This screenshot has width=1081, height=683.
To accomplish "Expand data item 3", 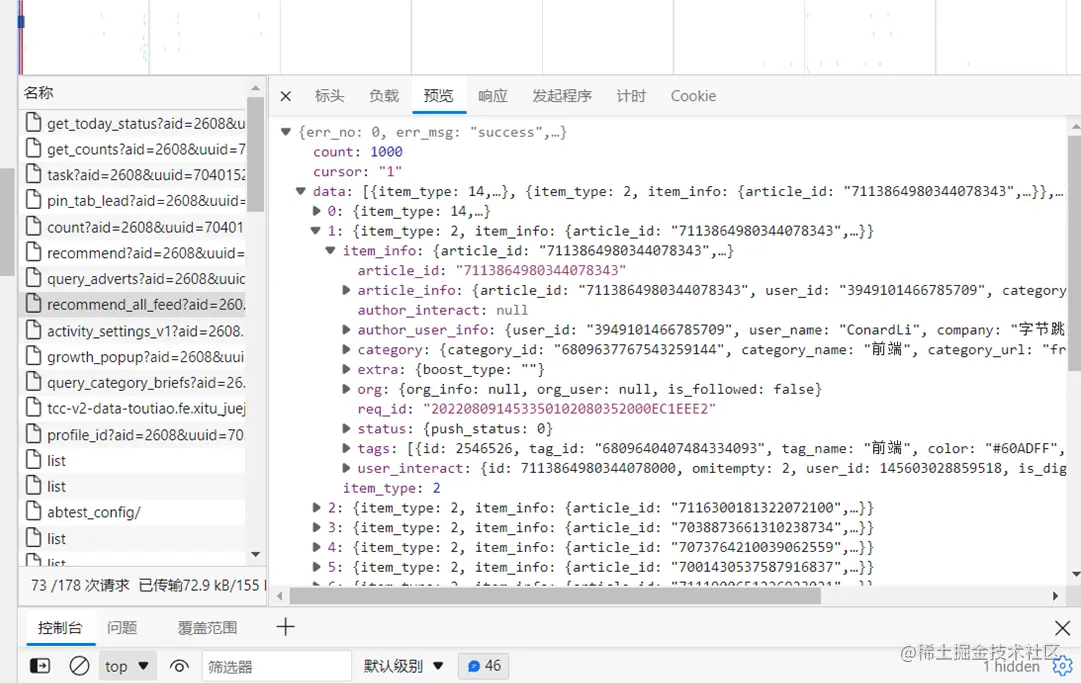I will [x=316, y=527].
